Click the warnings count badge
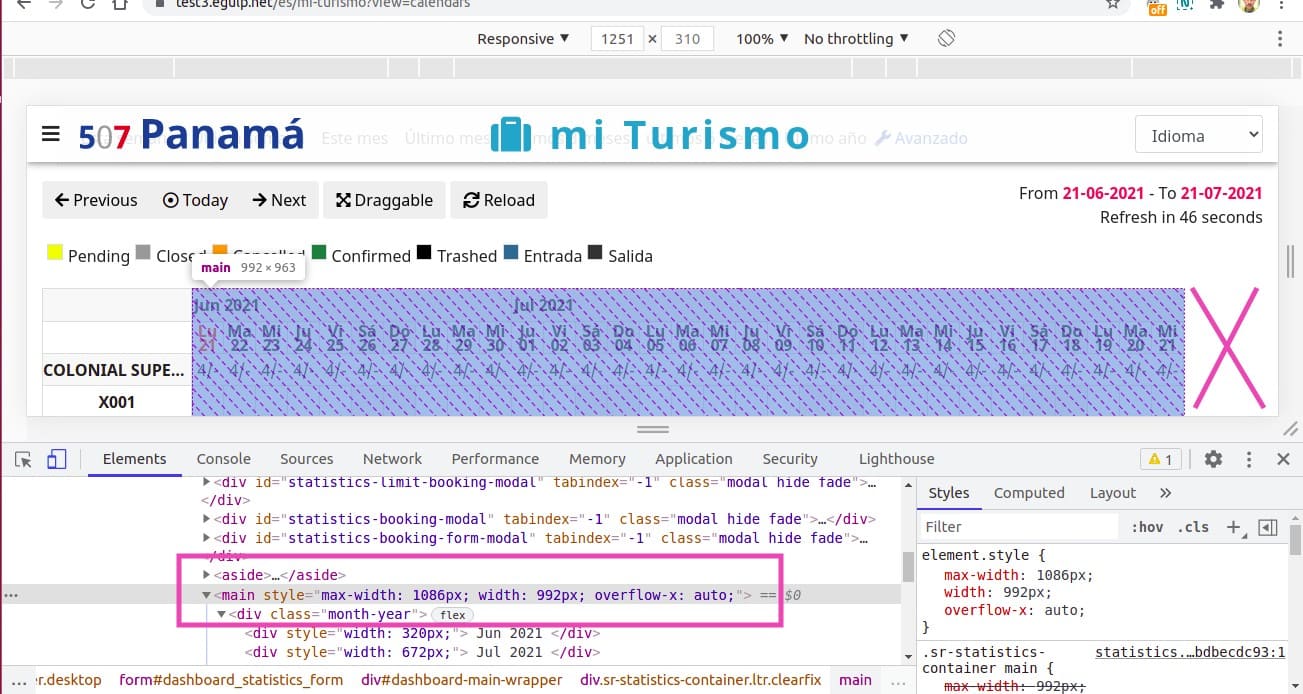 click(1161, 459)
